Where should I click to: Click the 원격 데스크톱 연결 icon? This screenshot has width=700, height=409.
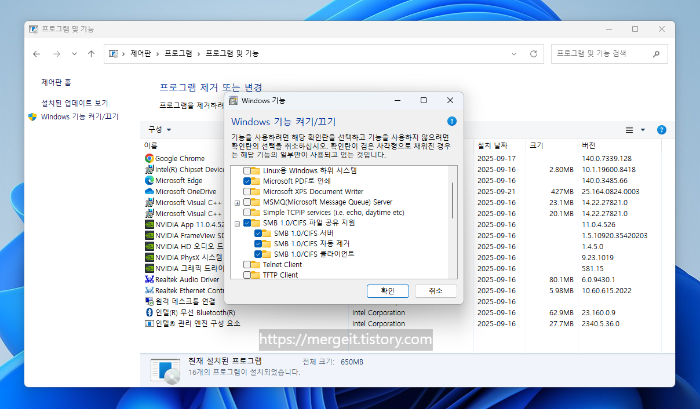pyautogui.click(x=149, y=301)
